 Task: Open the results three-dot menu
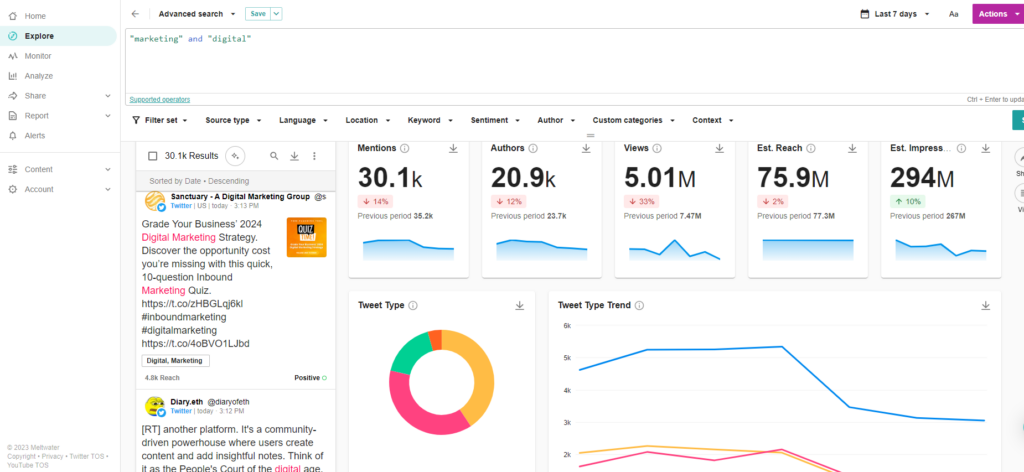click(x=314, y=156)
